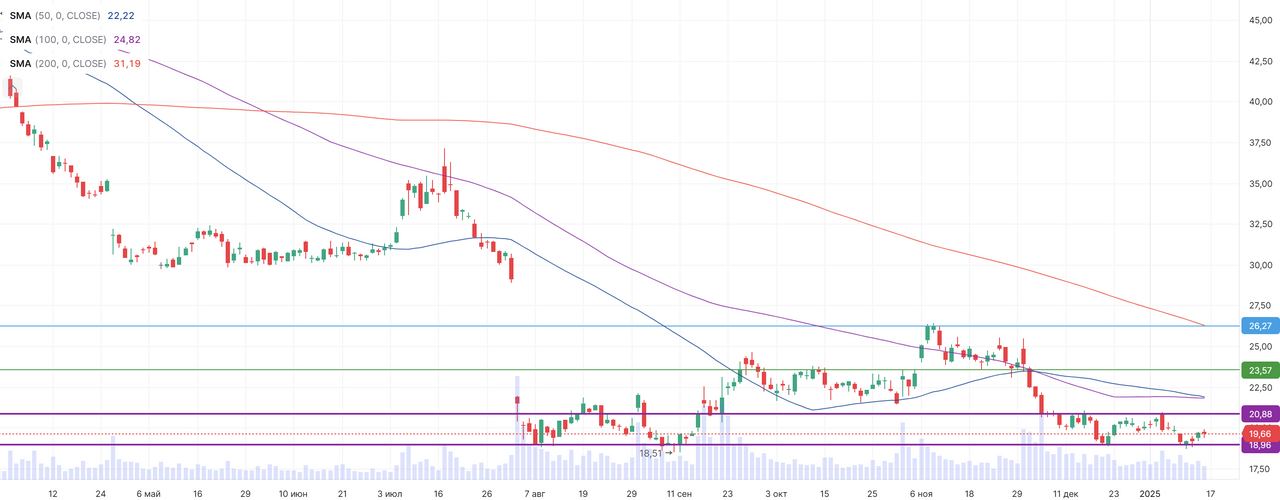Open the SMA 200 indicator legend
1280x500 pixels.
pos(58,63)
